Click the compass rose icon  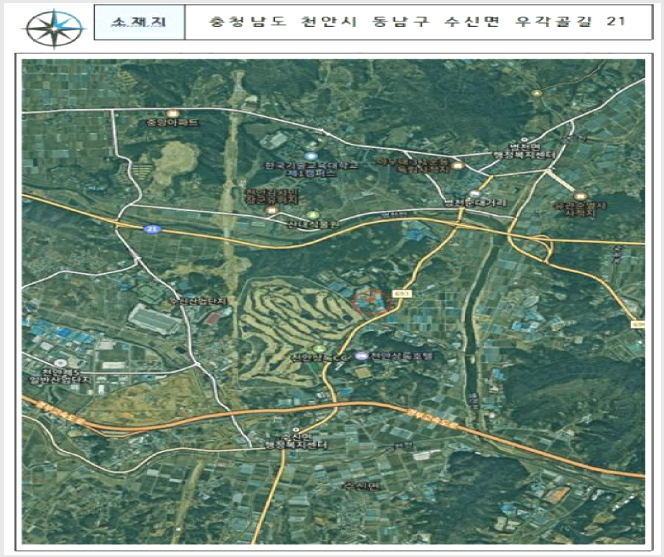54,28
